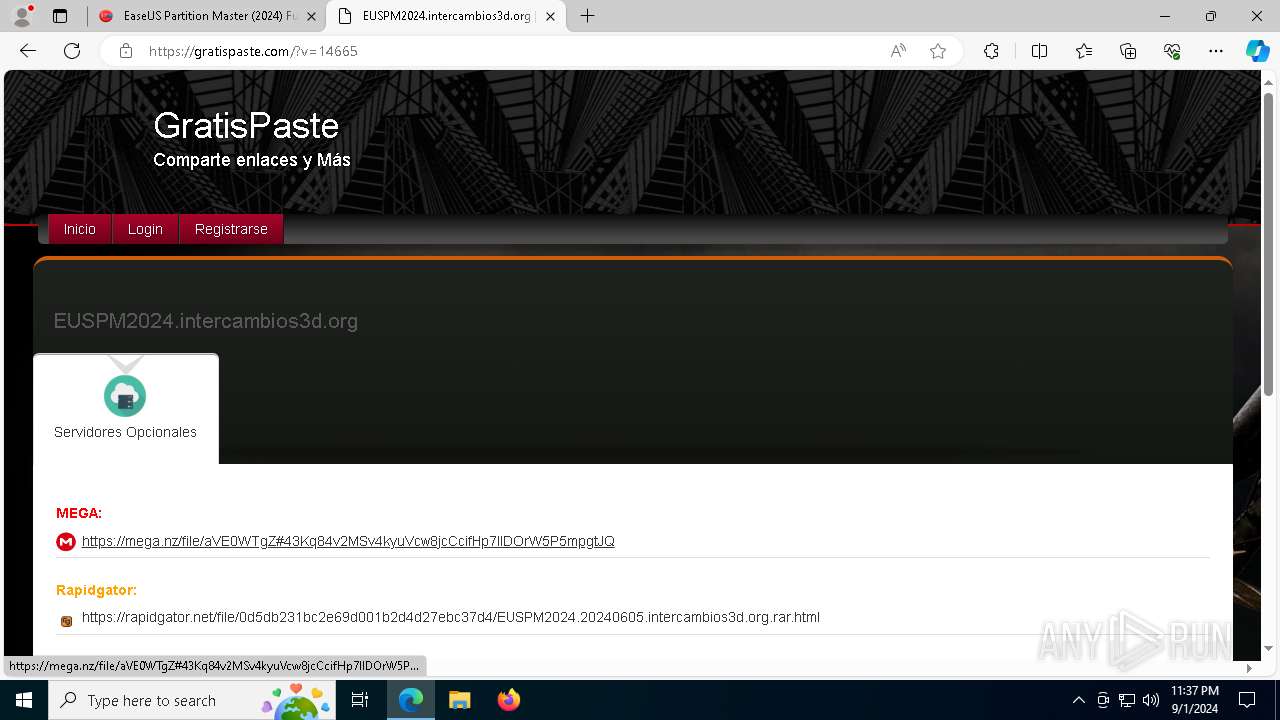Open the notification center icon
The width and height of the screenshot is (1280, 720).
pyautogui.click(x=1247, y=700)
